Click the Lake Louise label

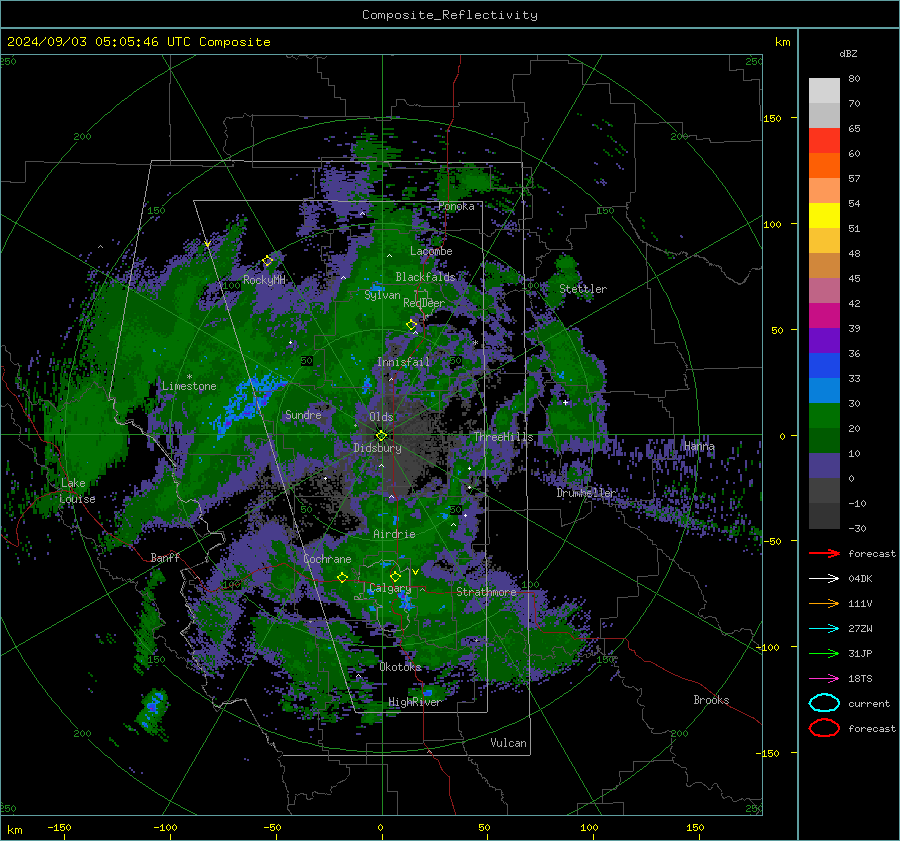(x=77, y=491)
